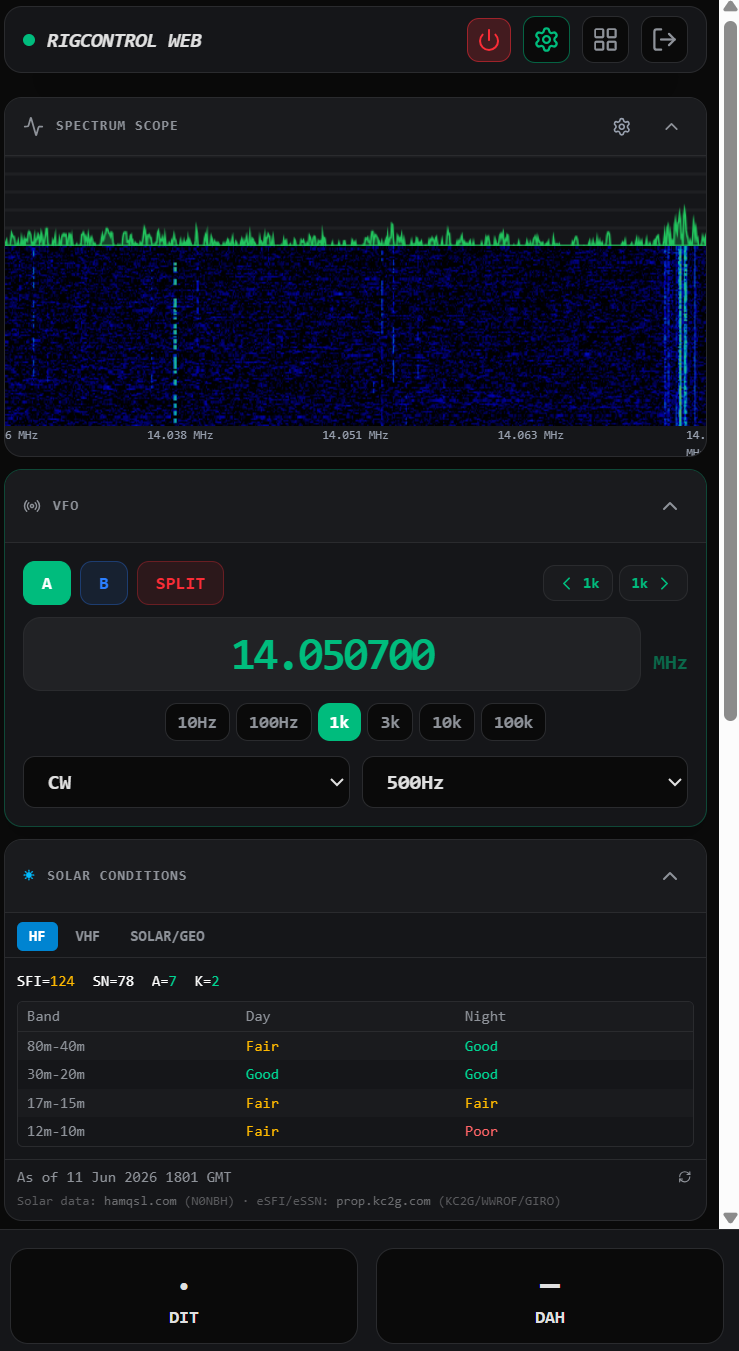Click the 14.038 MHz scope label
The width and height of the screenshot is (739, 1351).
click(x=180, y=435)
